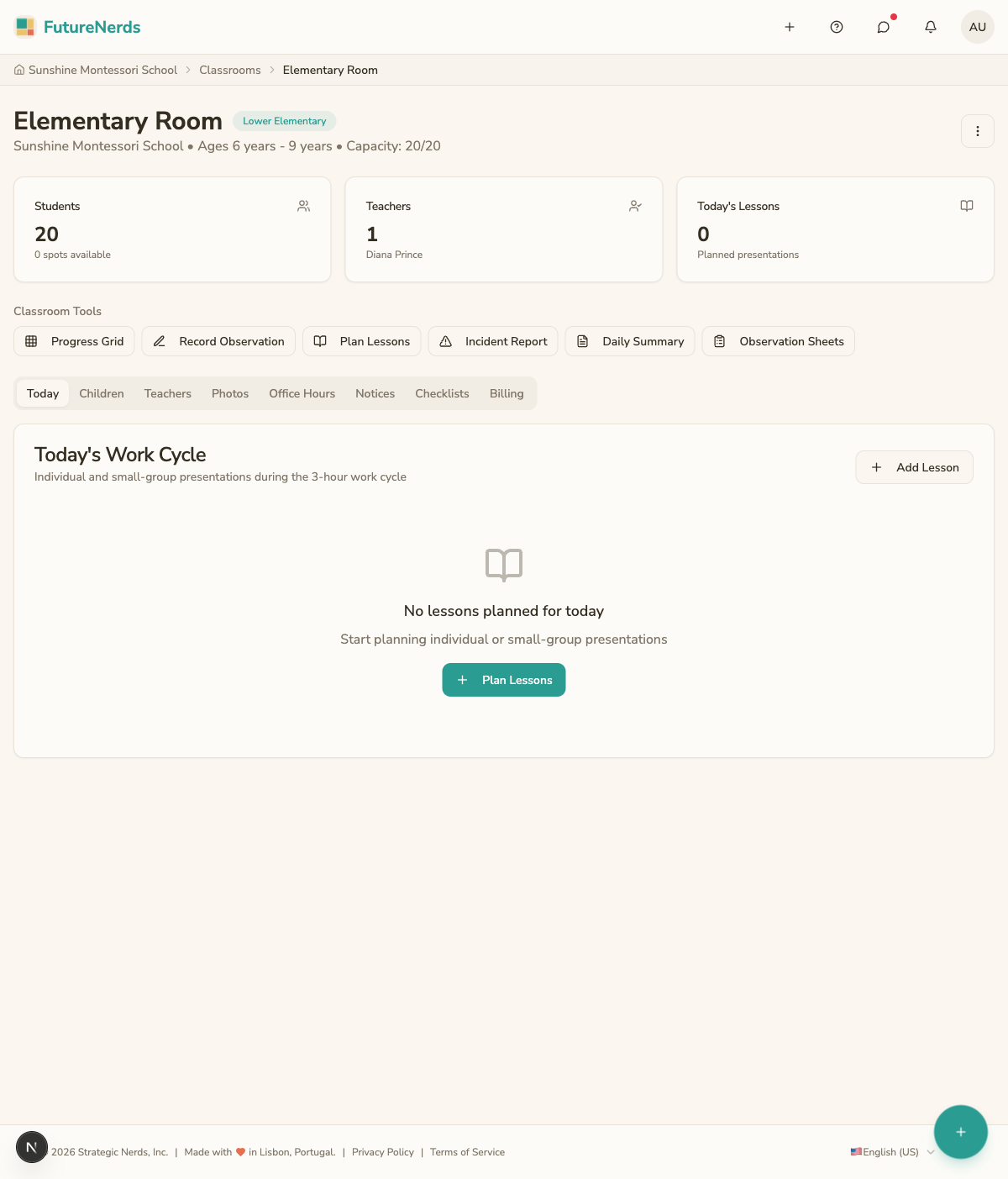Open the help question mark icon
This screenshot has width=1008, height=1179.
837,27
